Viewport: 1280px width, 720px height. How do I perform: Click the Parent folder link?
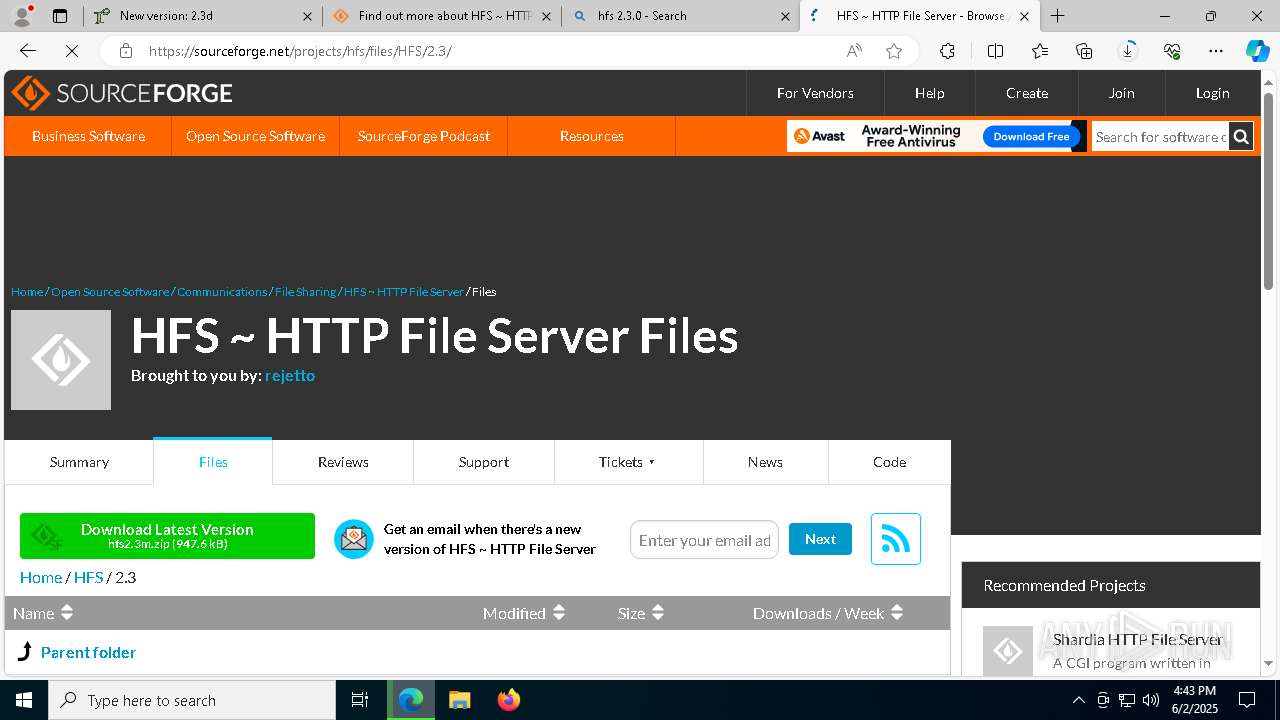coord(88,652)
